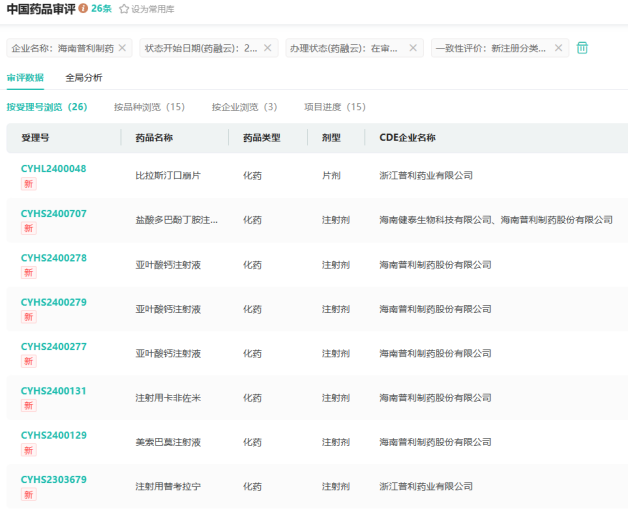This screenshot has height=516, width=629.
Task: Click the info icon beside 中国药品审评 title
Action: tap(83, 9)
